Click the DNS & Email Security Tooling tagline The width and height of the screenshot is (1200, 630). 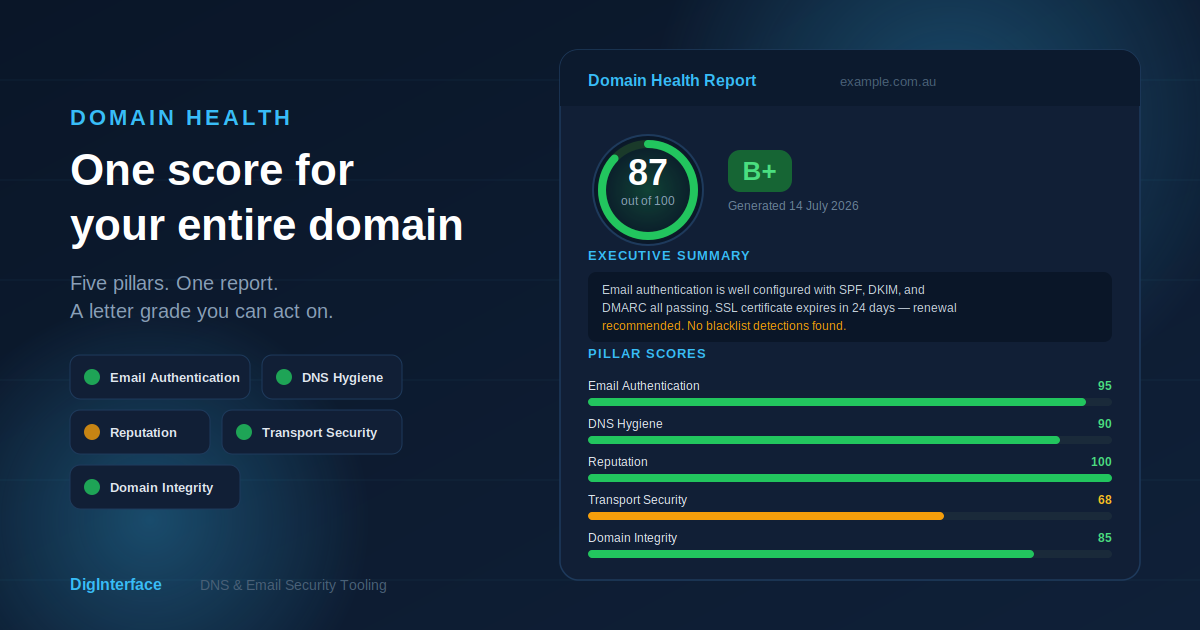point(293,585)
